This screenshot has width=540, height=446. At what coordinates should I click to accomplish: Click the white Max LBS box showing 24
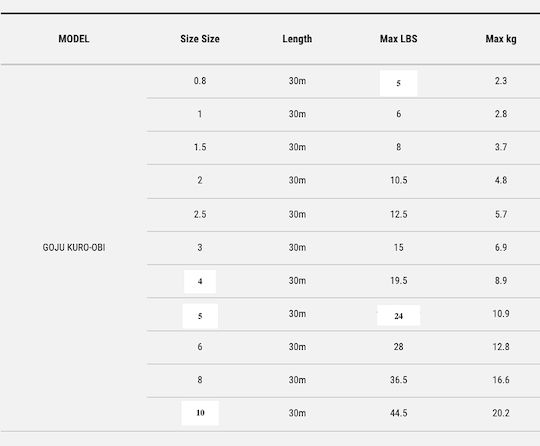pos(398,315)
